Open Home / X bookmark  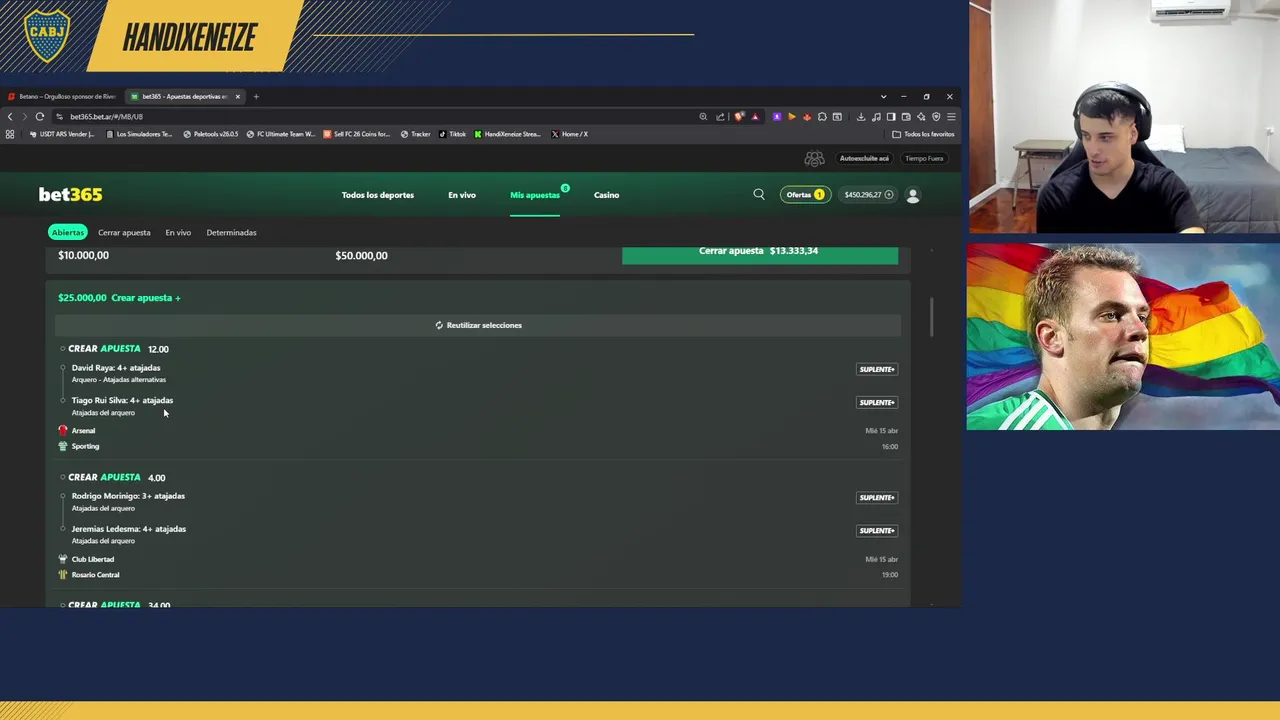click(569, 134)
